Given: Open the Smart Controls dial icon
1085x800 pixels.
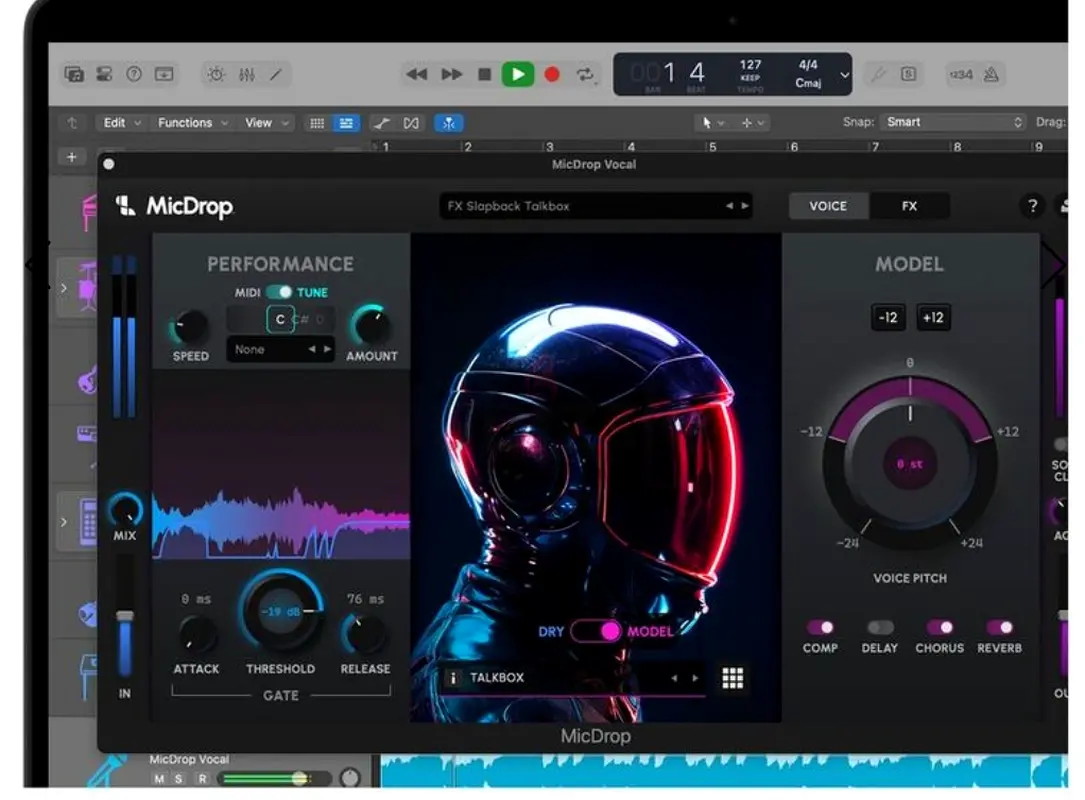Looking at the screenshot, I should [x=216, y=74].
